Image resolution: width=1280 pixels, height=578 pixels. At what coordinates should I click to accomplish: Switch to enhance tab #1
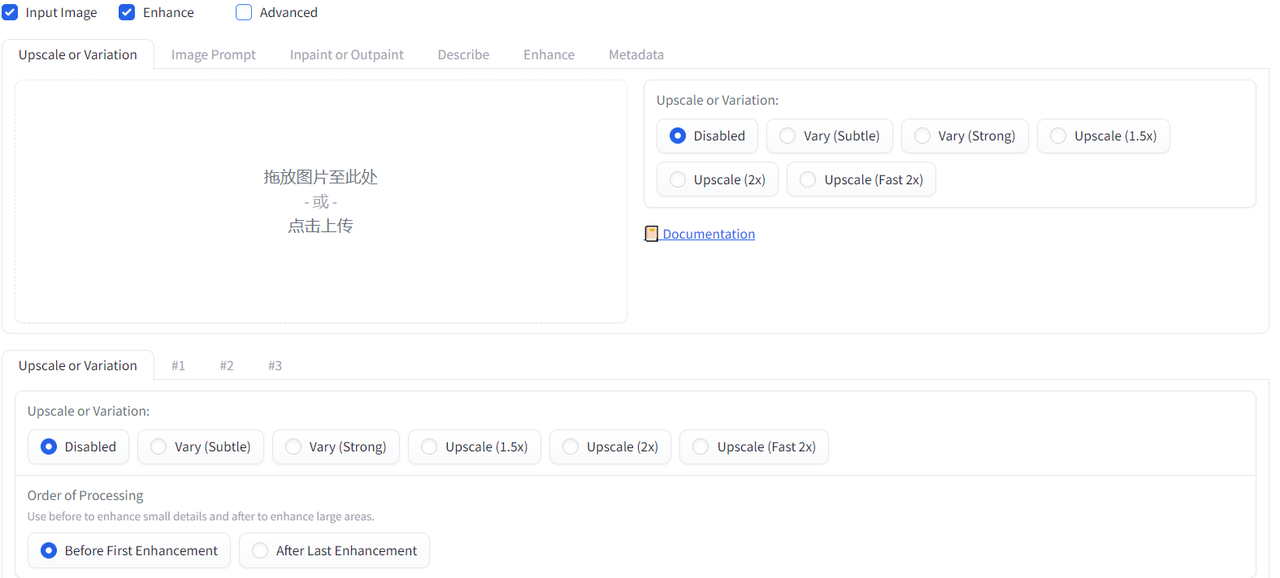178,366
